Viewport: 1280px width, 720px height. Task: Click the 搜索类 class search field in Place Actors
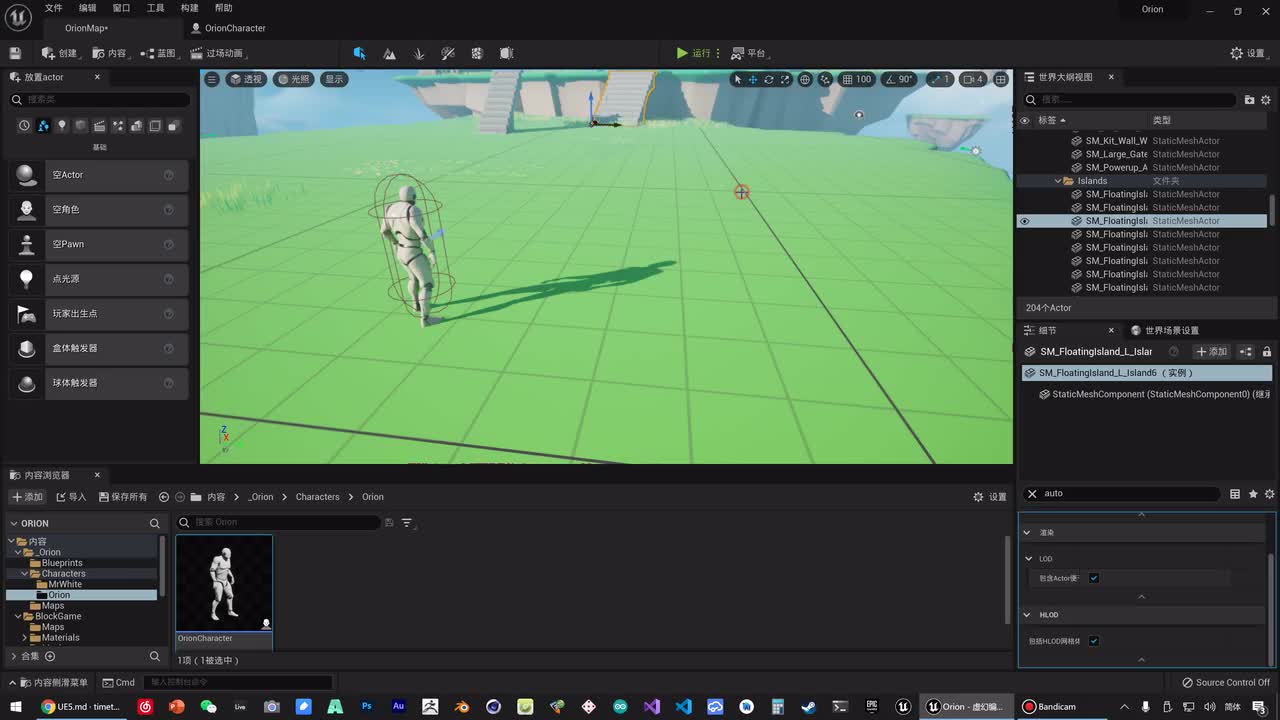point(99,99)
